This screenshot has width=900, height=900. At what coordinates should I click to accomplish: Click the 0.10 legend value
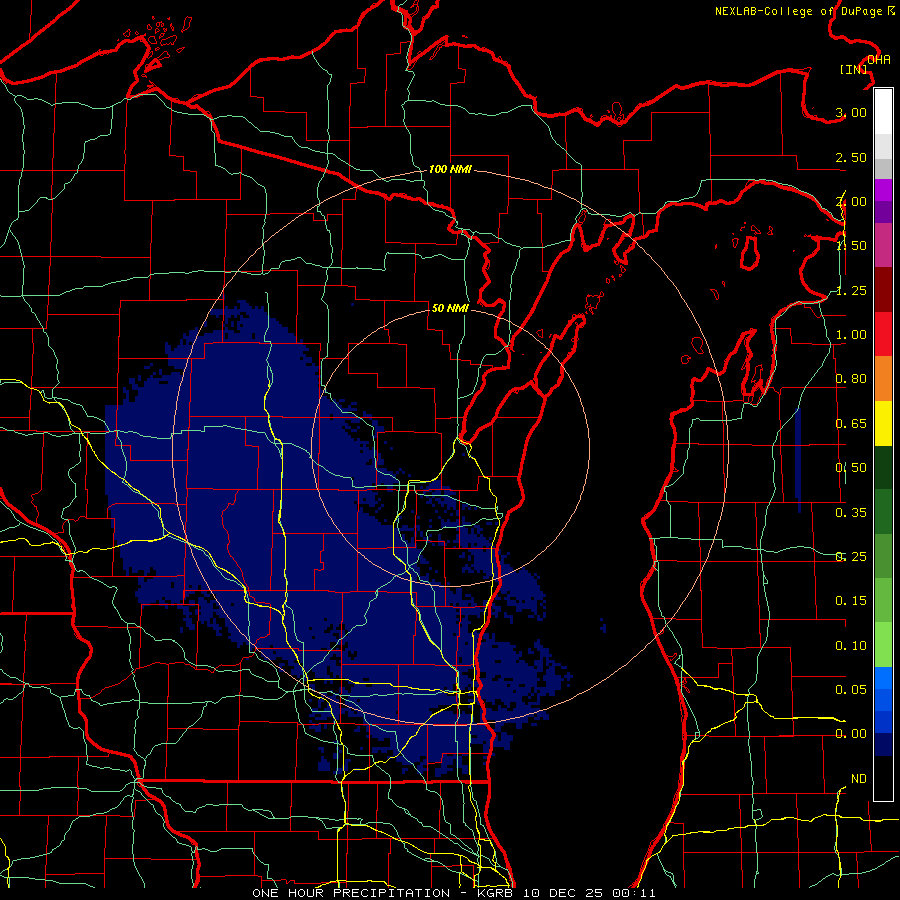(x=851, y=646)
